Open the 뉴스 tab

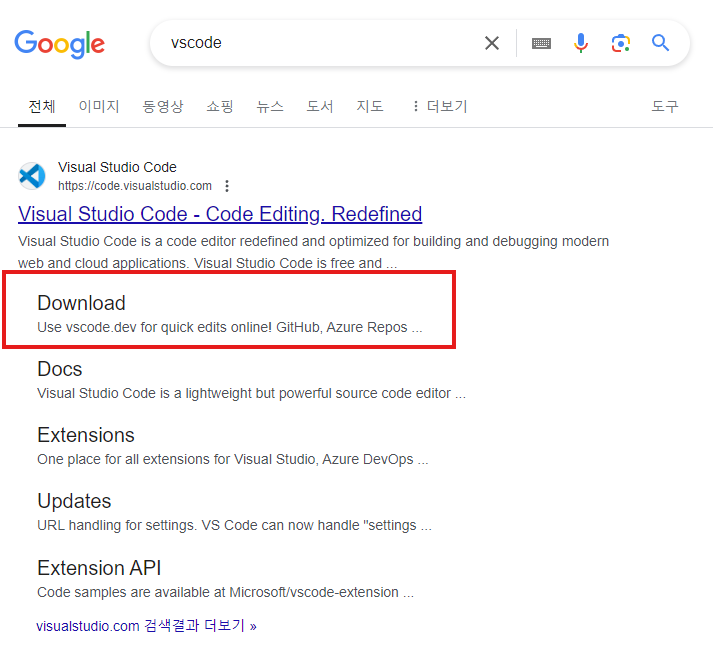point(270,106)
